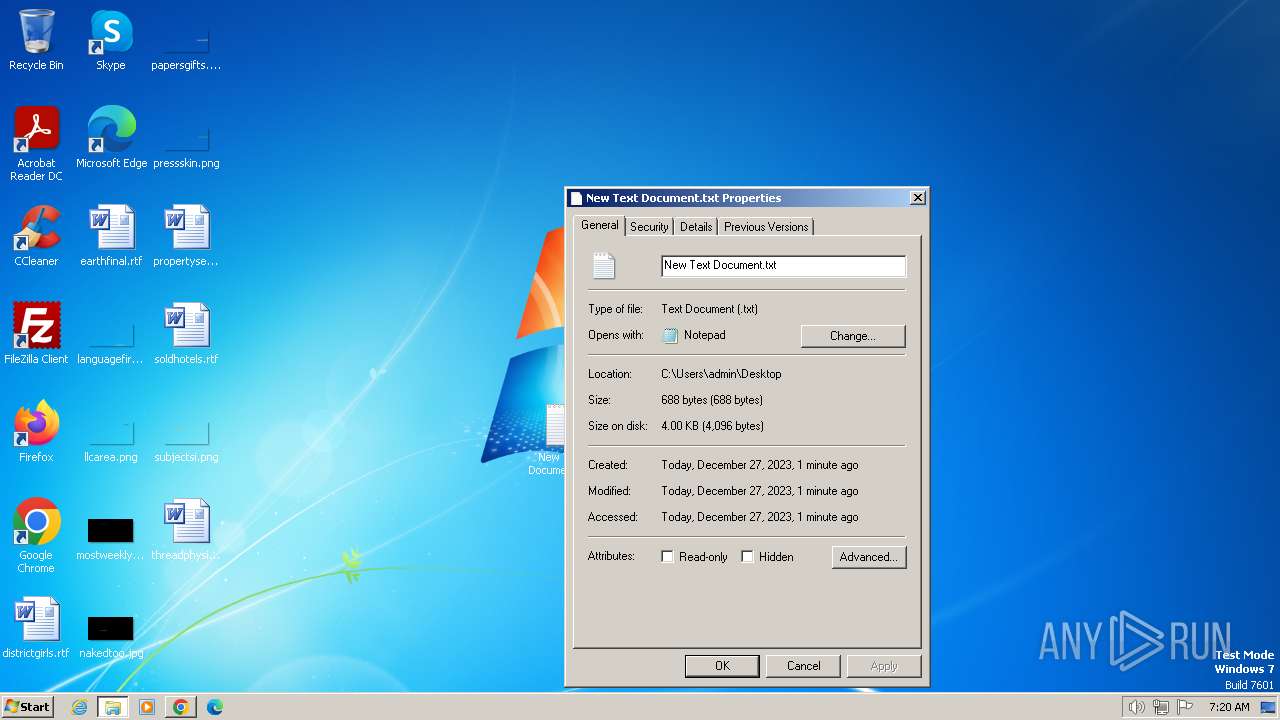Click the Text Document (.txt) file type

(709, 309)
